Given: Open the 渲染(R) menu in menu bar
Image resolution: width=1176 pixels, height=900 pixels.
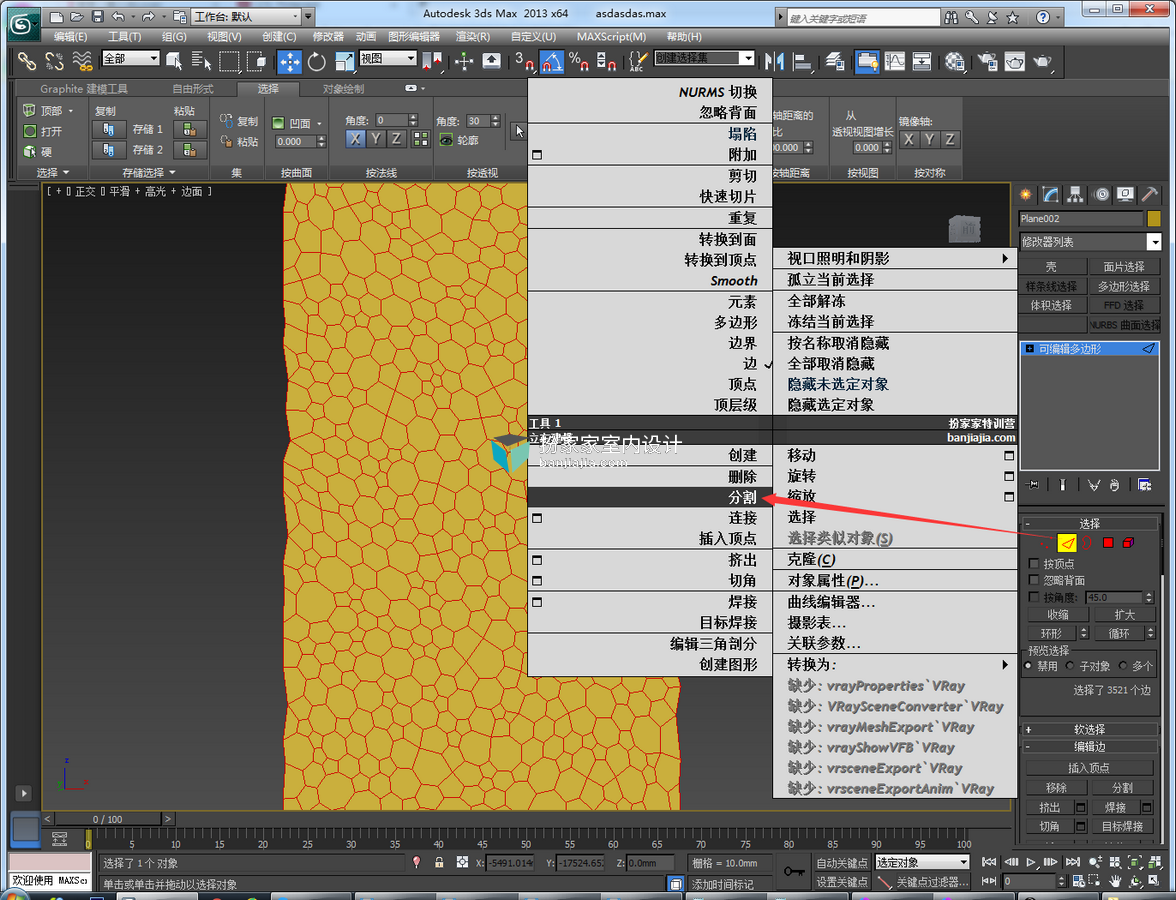Looking at the screenshot, I should 472,36.
